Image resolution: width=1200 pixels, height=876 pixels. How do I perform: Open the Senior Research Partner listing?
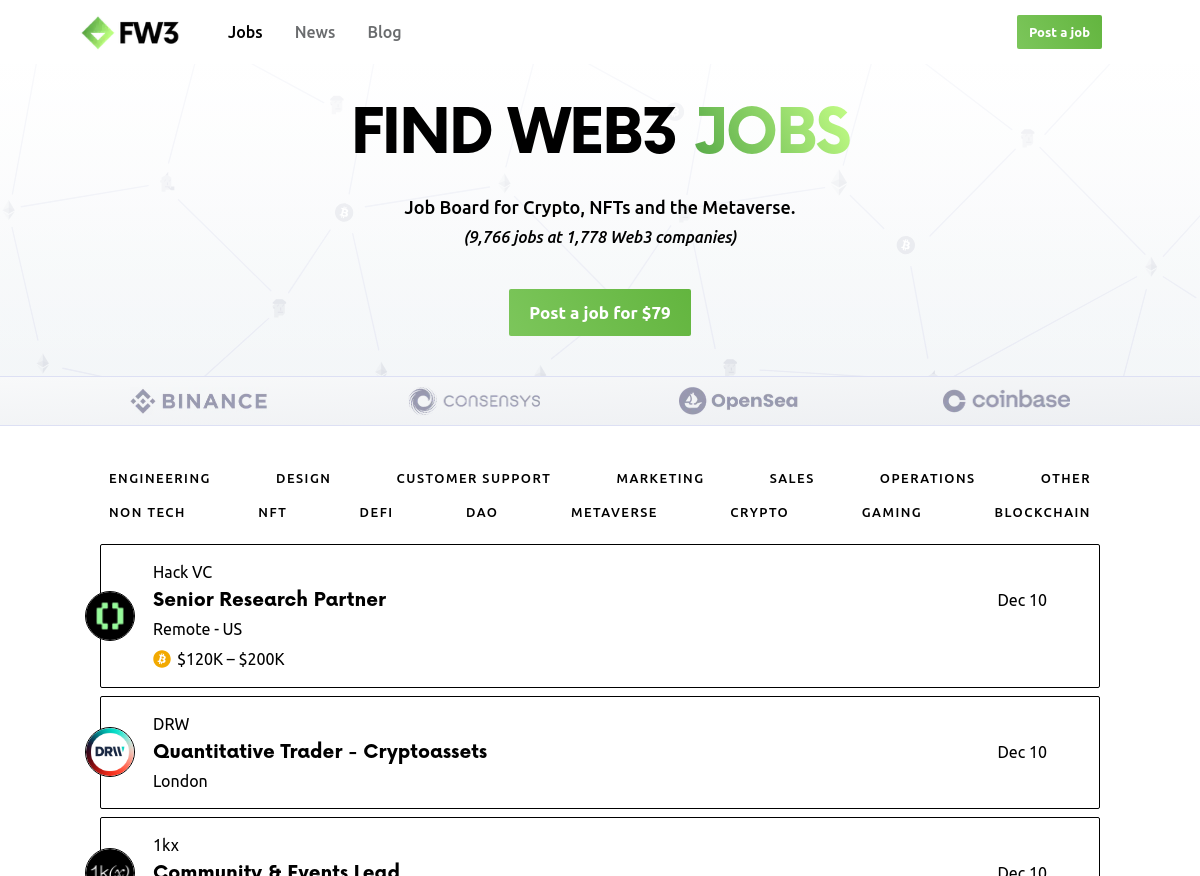coord(600,616)
